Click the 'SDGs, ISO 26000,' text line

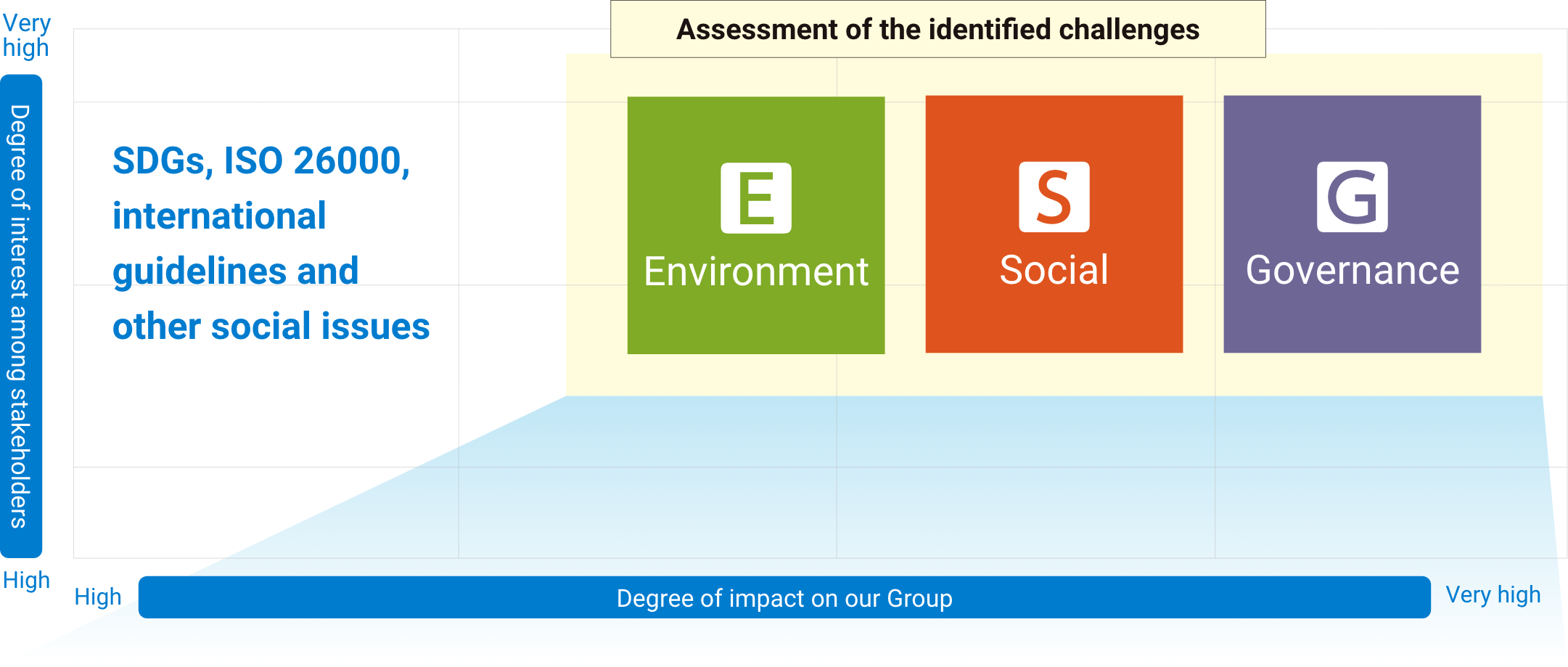(261, 160)
